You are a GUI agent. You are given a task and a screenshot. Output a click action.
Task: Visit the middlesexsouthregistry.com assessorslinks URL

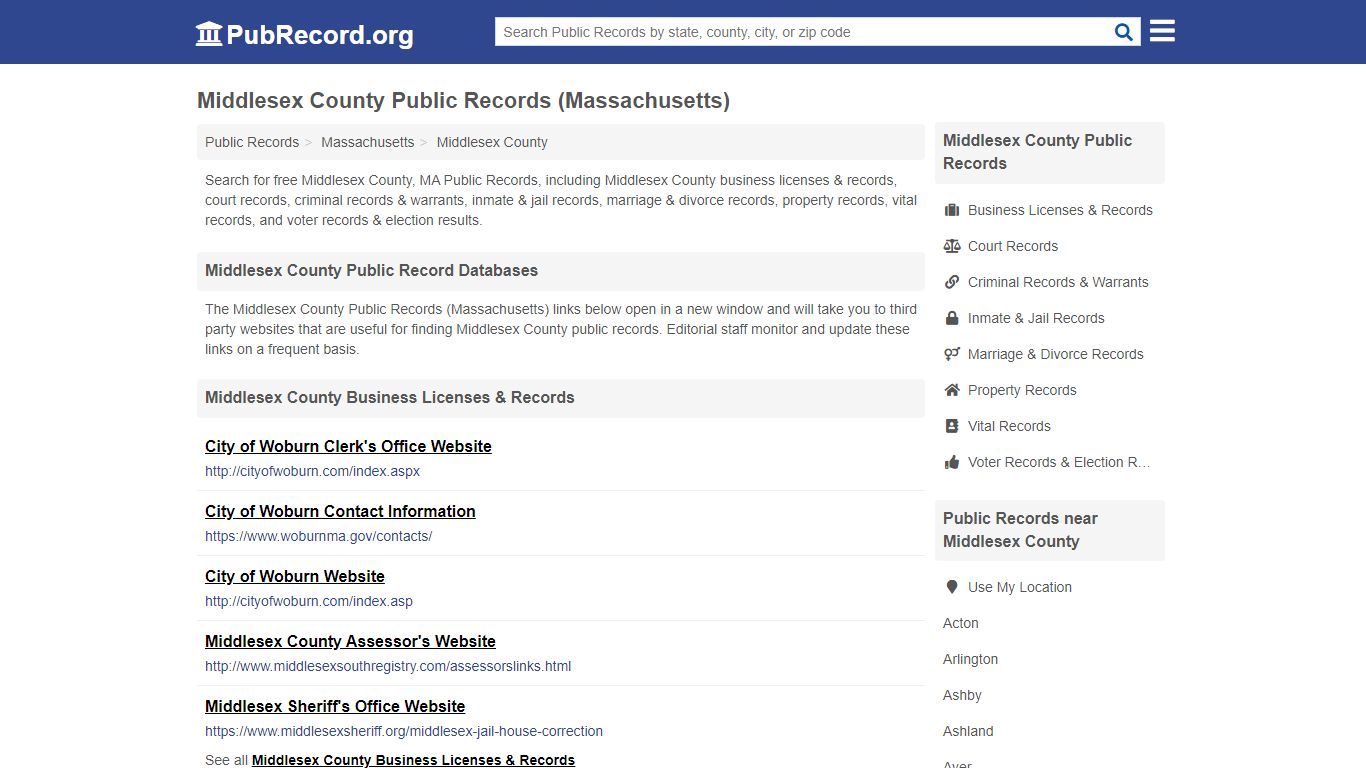coord(388,666)
